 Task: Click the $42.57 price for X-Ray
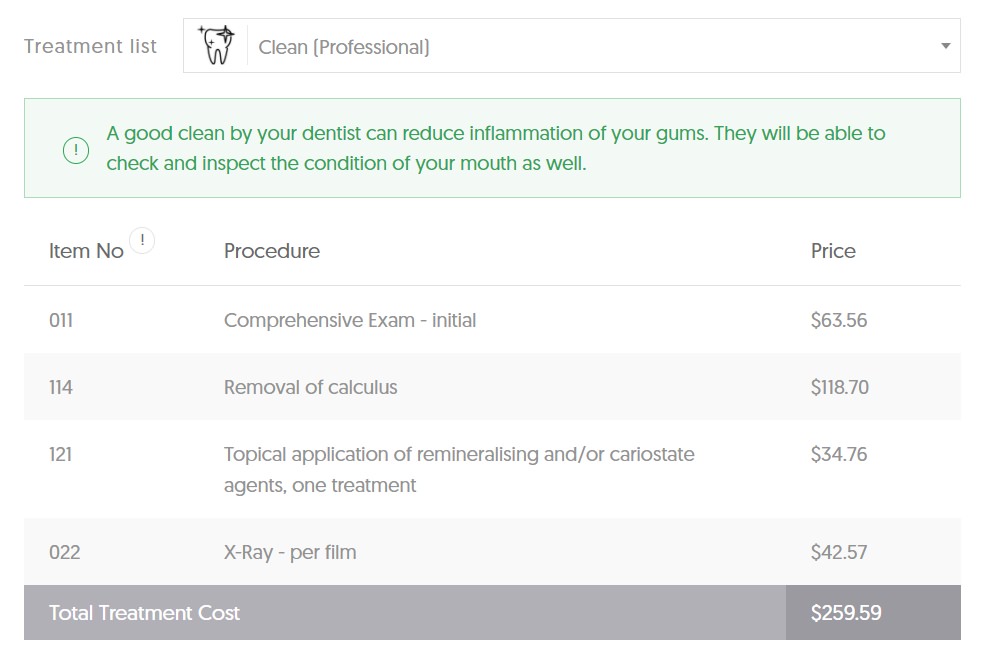tap(839, 552)
